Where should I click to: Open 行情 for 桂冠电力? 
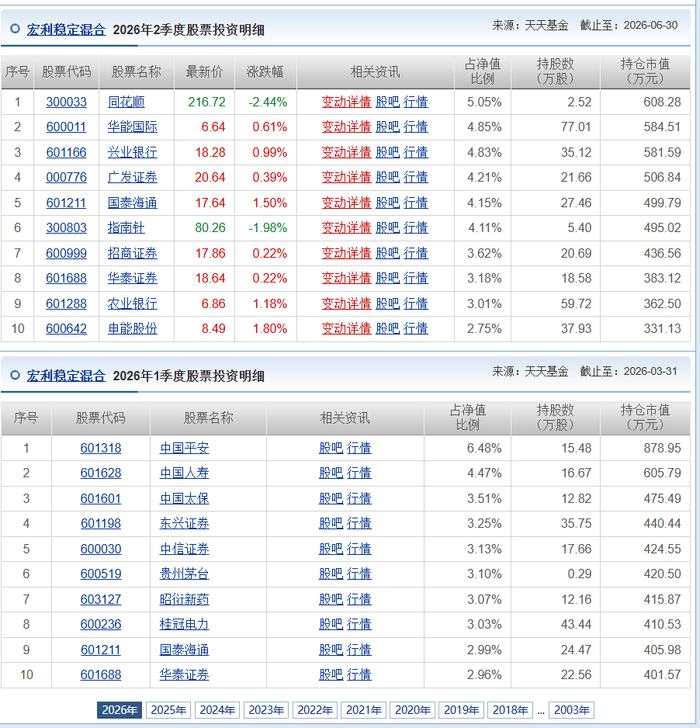(x=359, y=624)
